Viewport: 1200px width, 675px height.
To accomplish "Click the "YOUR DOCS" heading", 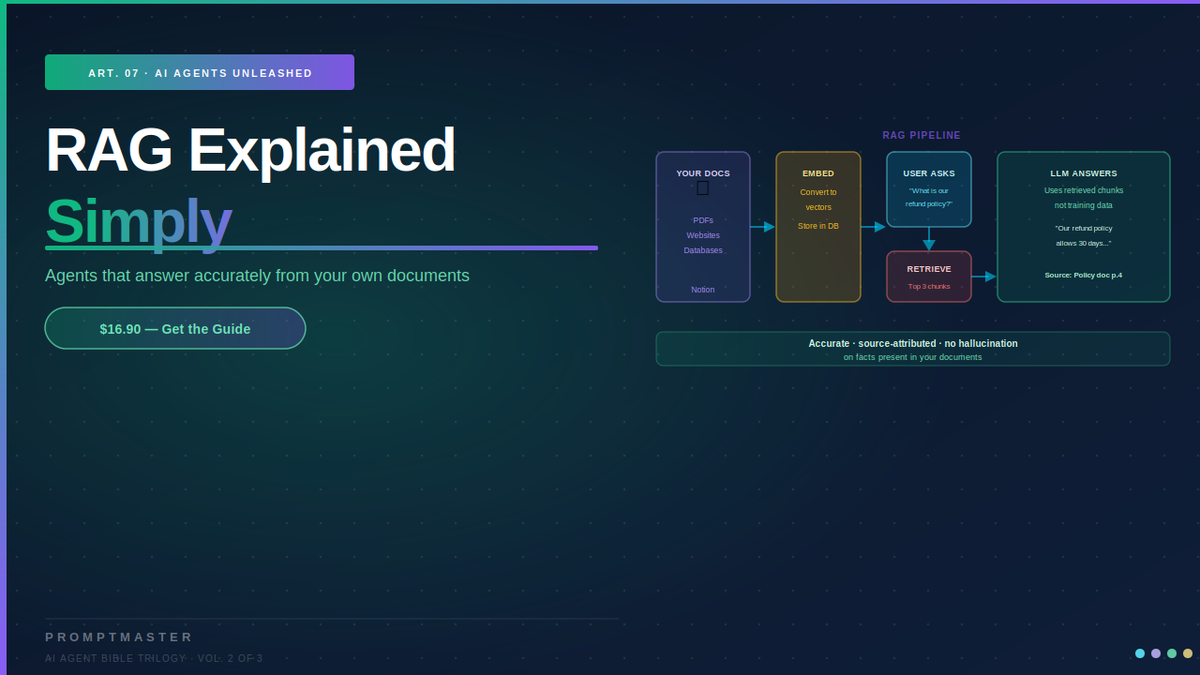I will point(703,173).
